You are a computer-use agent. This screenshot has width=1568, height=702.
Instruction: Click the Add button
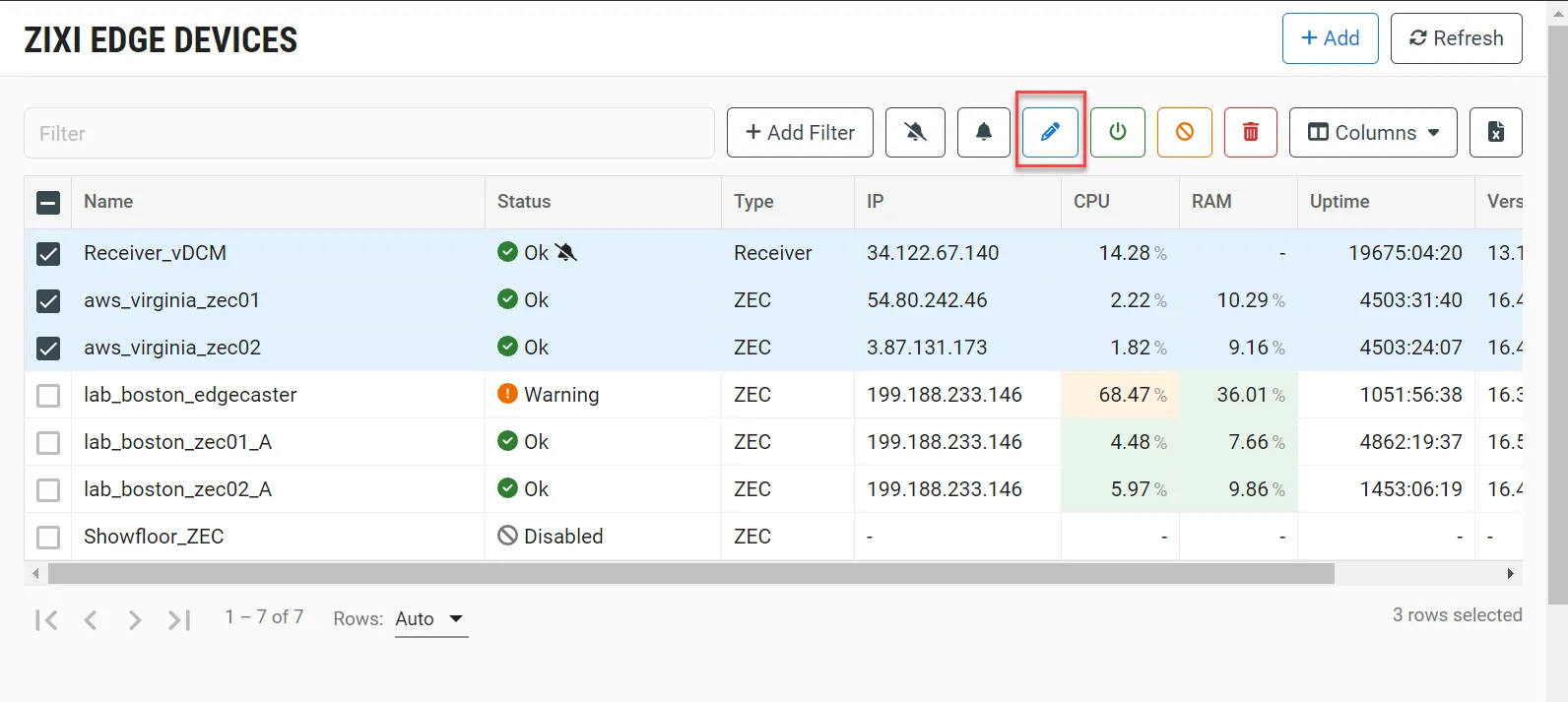pos(1330,38)
